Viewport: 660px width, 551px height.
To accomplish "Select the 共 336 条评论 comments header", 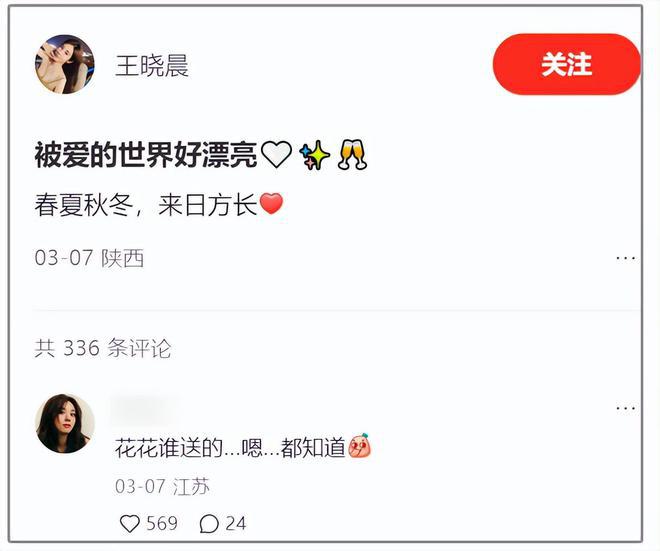I will coord(103,348).
